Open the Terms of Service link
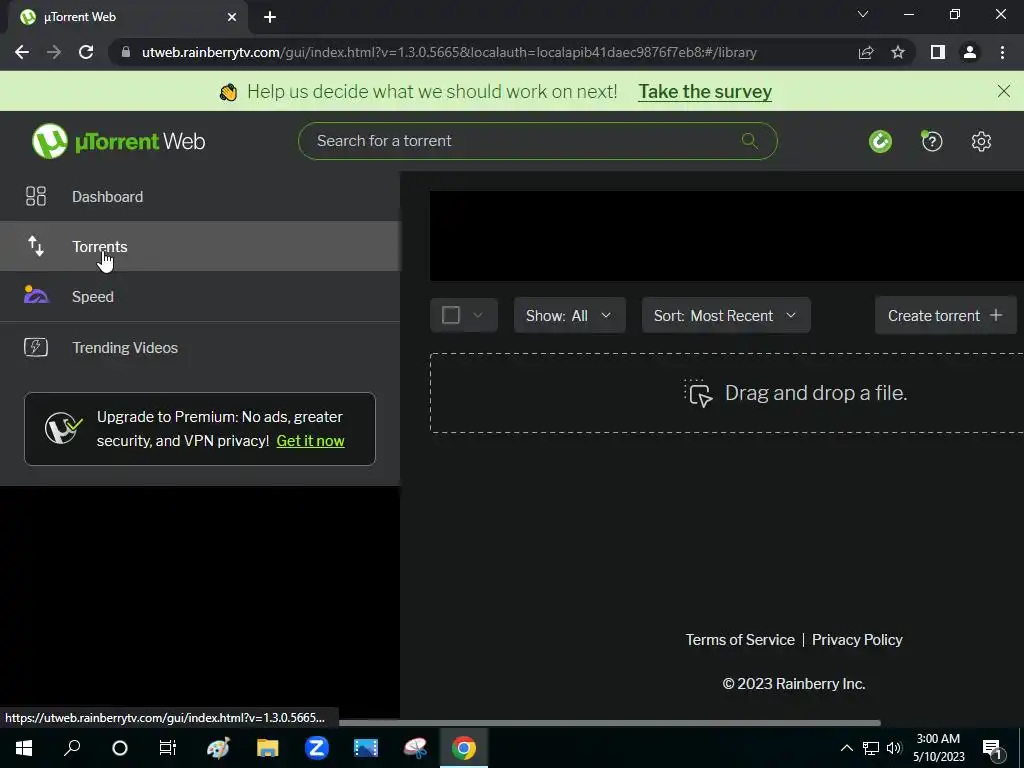Image resolution: width=1024 pixels, height=768 pixels. (x=740, y=639)
